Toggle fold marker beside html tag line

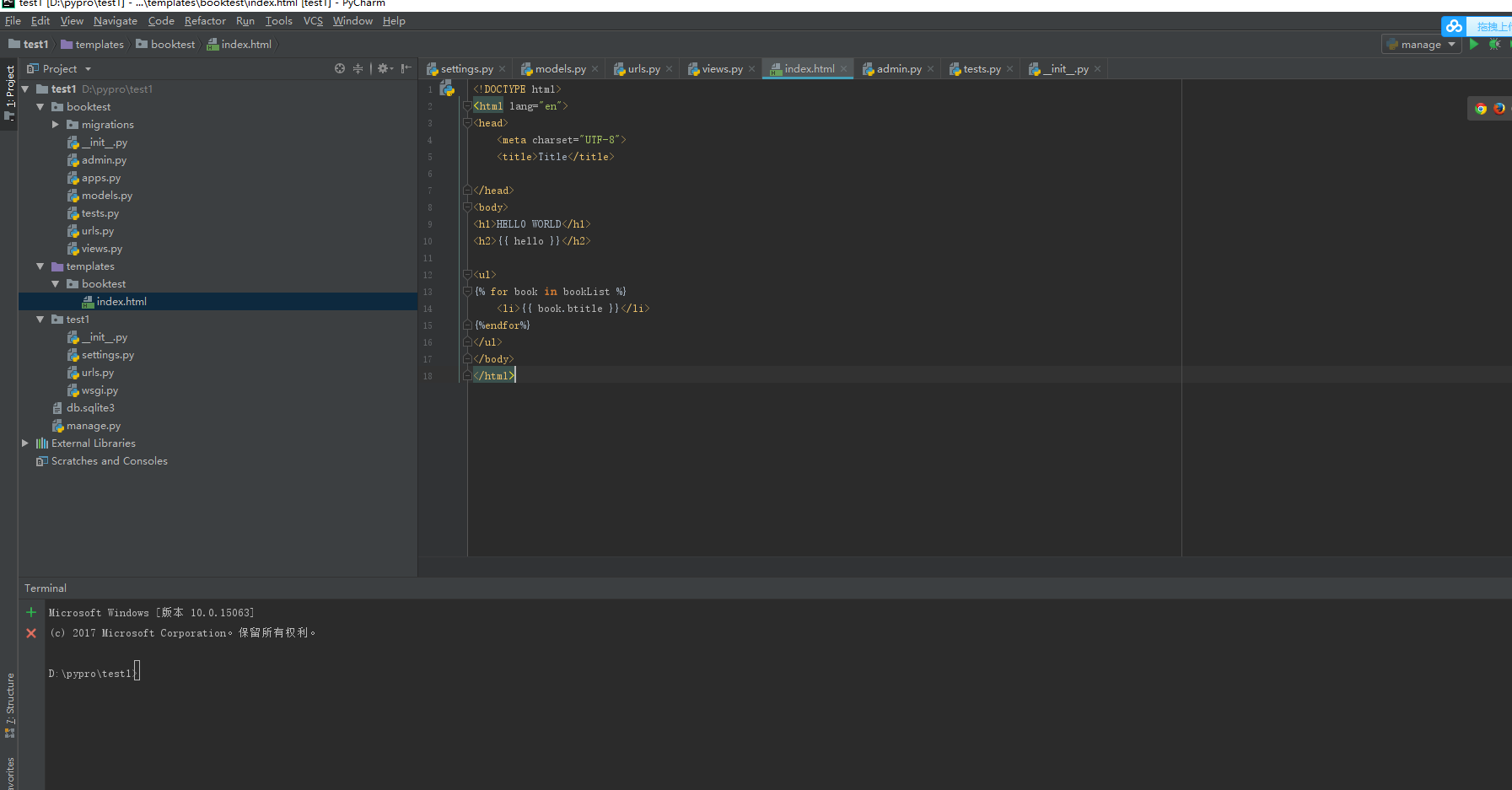point(467,106)
